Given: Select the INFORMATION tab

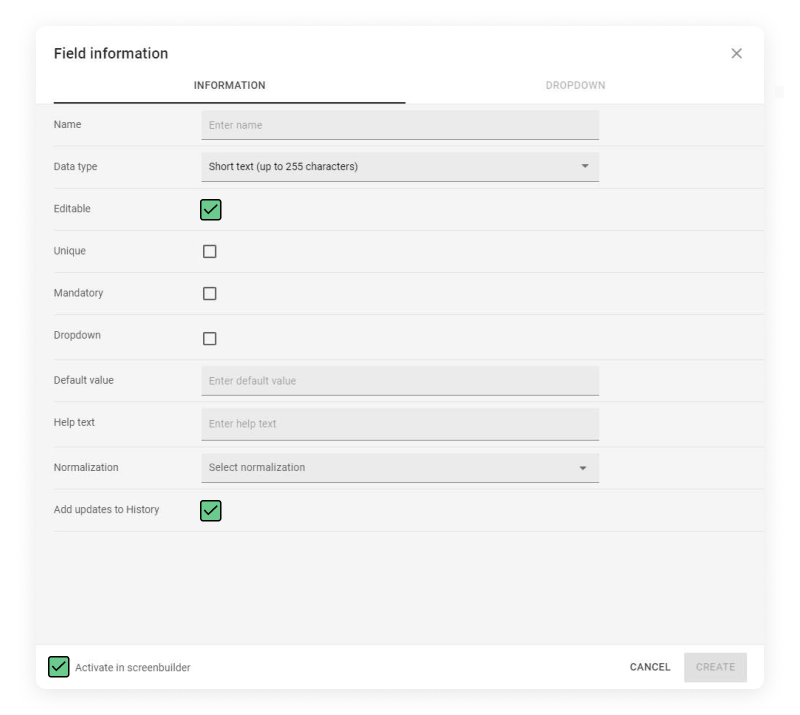Looking at the screenshot, I should (x=230, y=86).
